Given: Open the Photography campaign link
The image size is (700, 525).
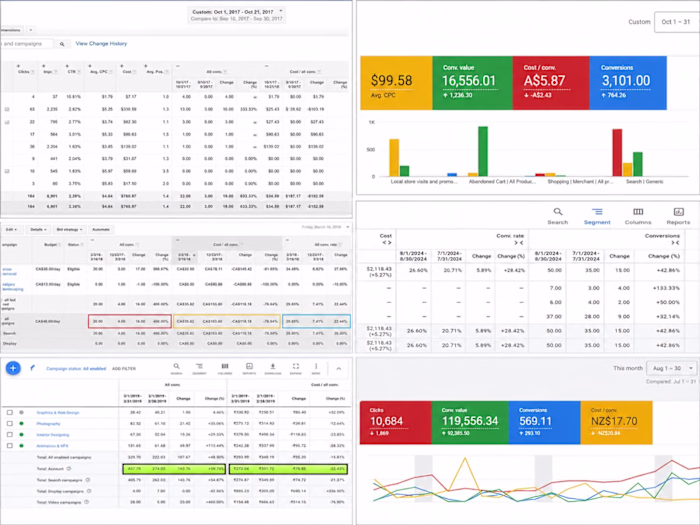Looking at the screenshot, I should point(48,424).
